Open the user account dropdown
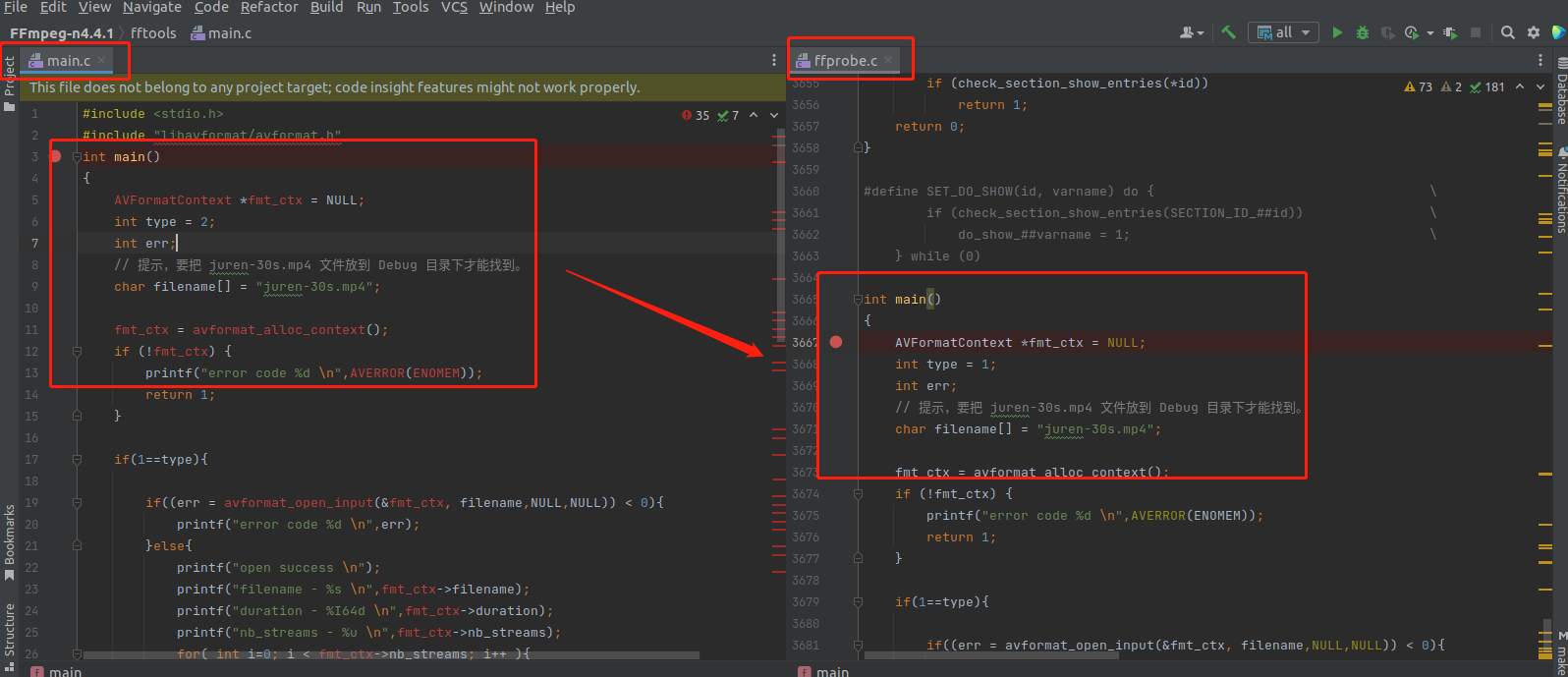The height and width of the screenshot is (677, 1568). (1192, 32)
